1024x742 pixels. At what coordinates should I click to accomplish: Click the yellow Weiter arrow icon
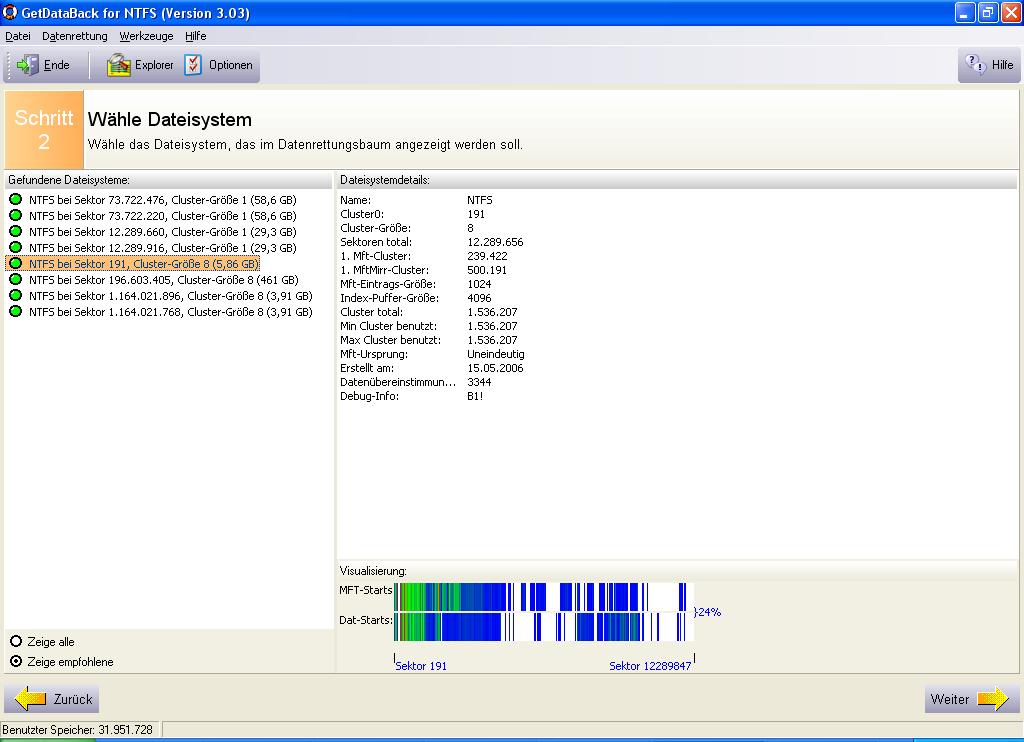click(x=993, y=699)
